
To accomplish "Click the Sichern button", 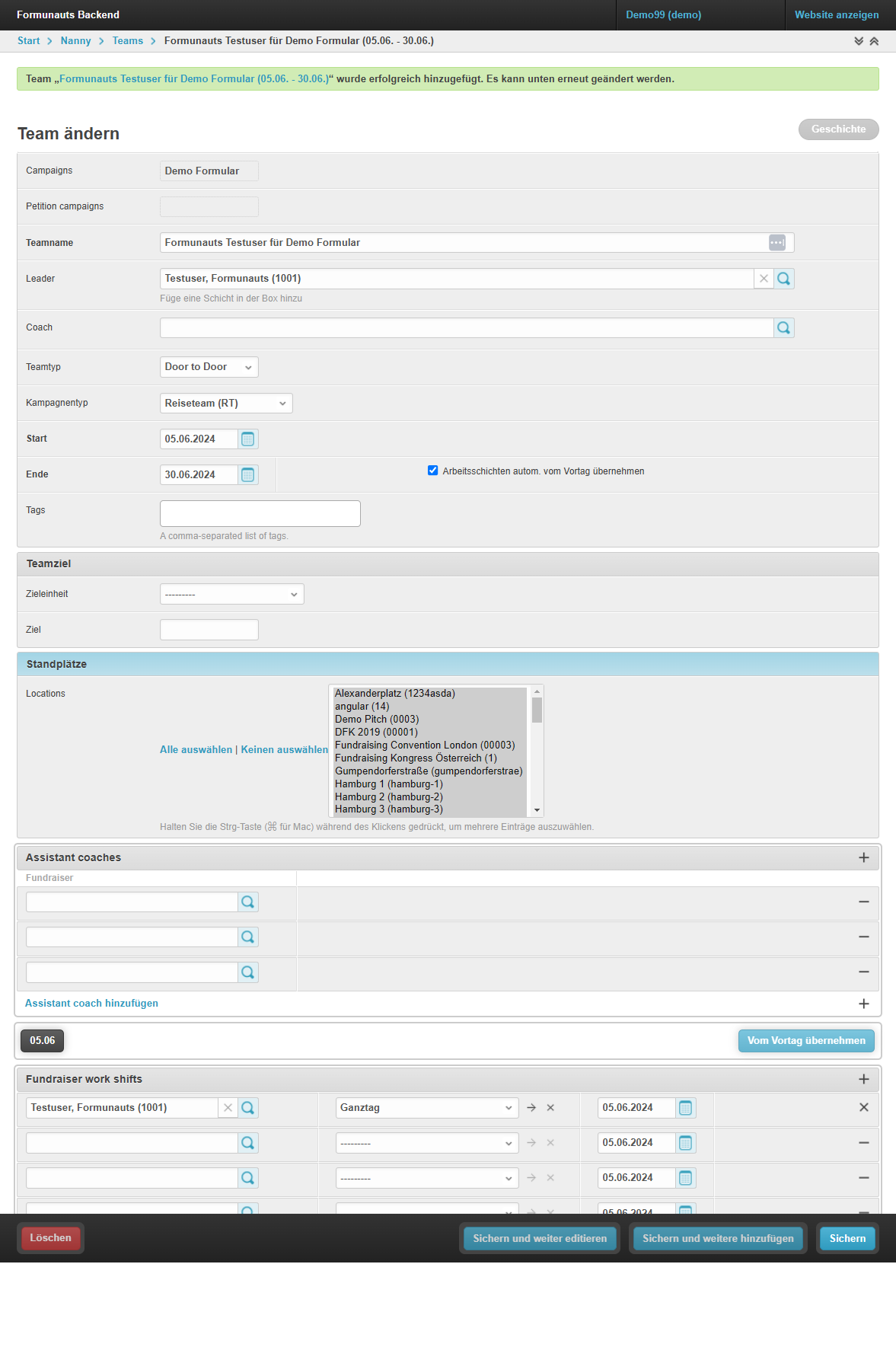I will click(x=847, y=1239).
